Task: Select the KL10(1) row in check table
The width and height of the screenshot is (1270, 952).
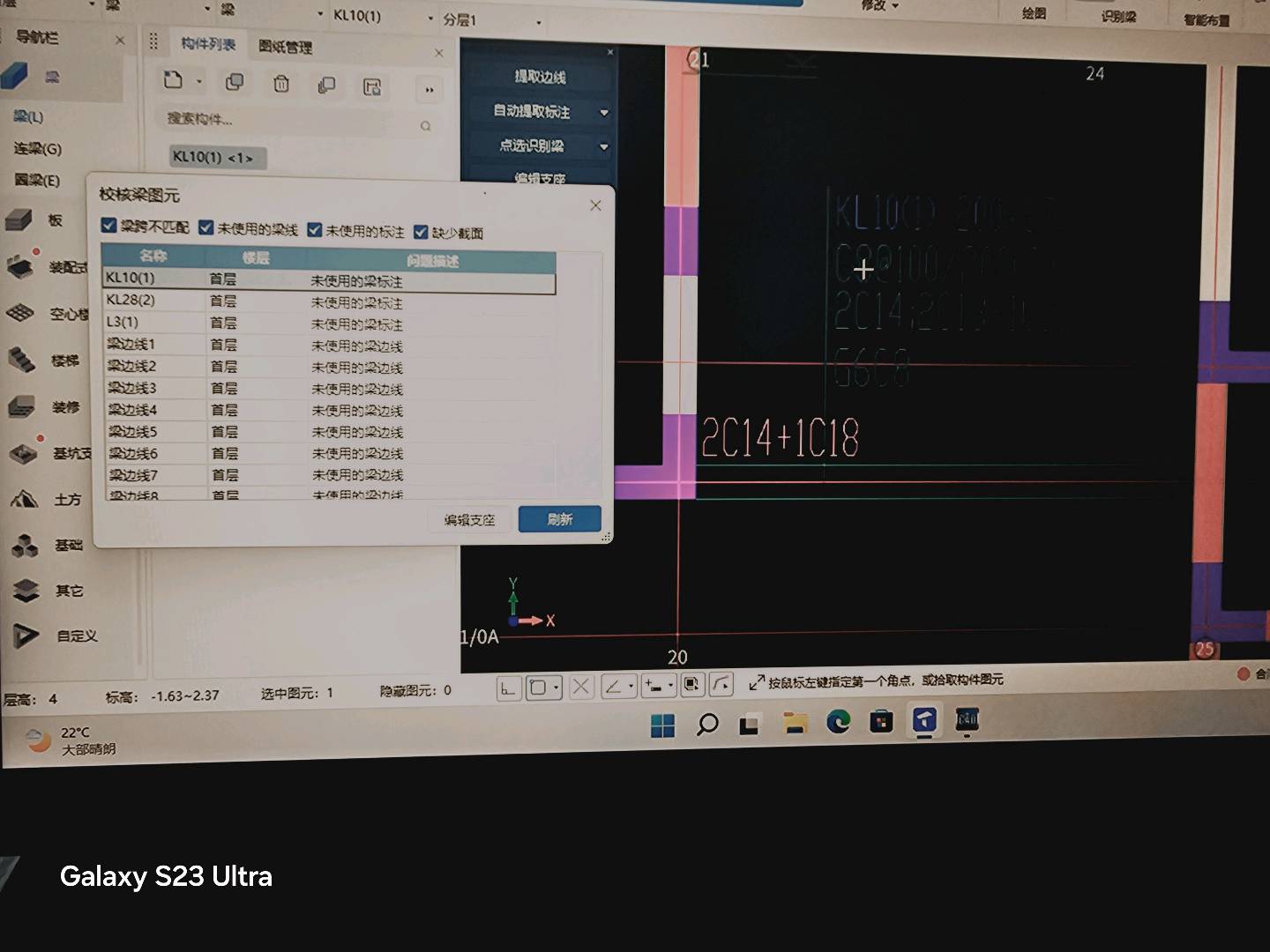Action: point(329,279)
